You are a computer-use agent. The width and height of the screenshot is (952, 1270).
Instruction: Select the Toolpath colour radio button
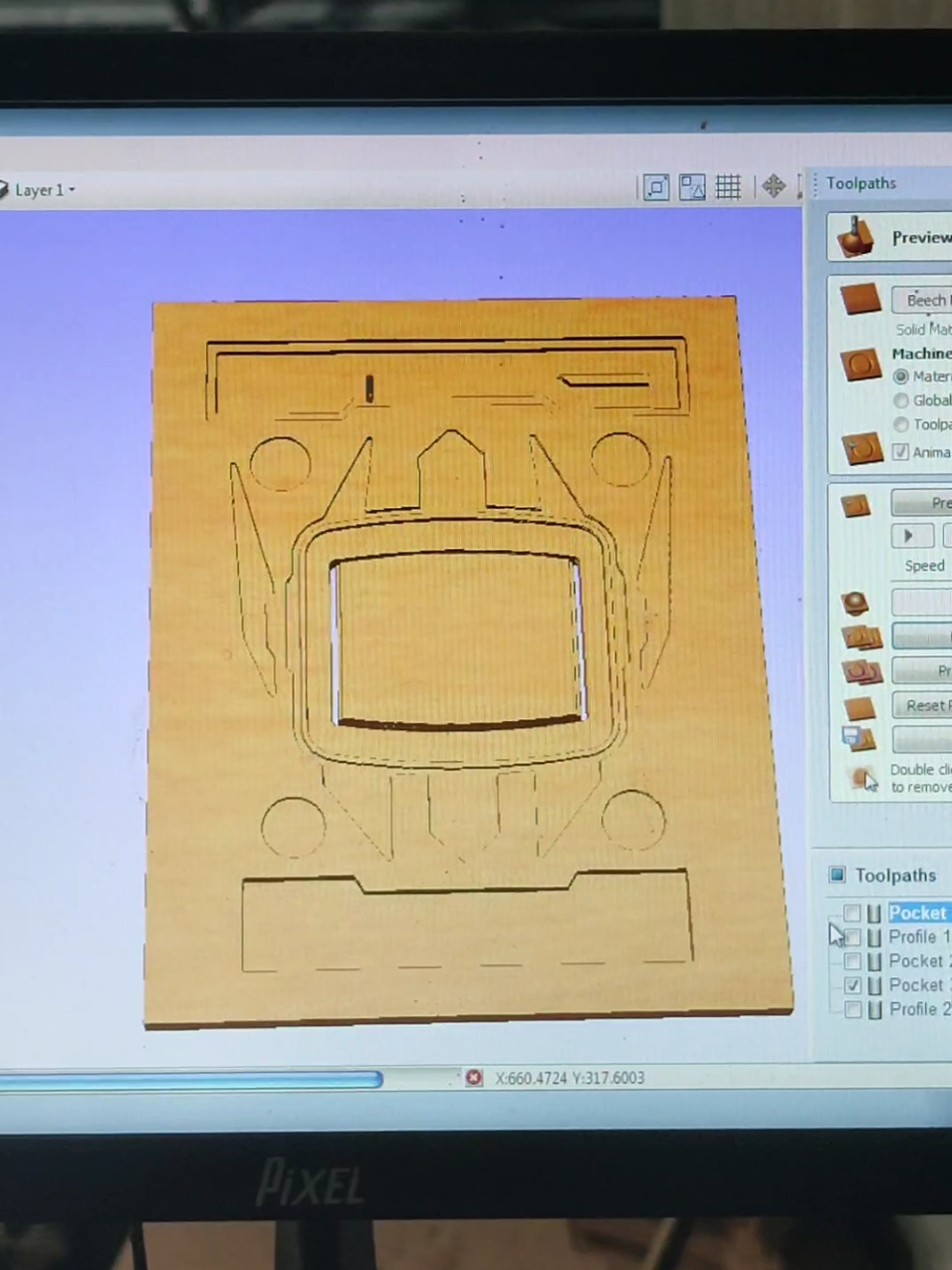tap(900, 424)
